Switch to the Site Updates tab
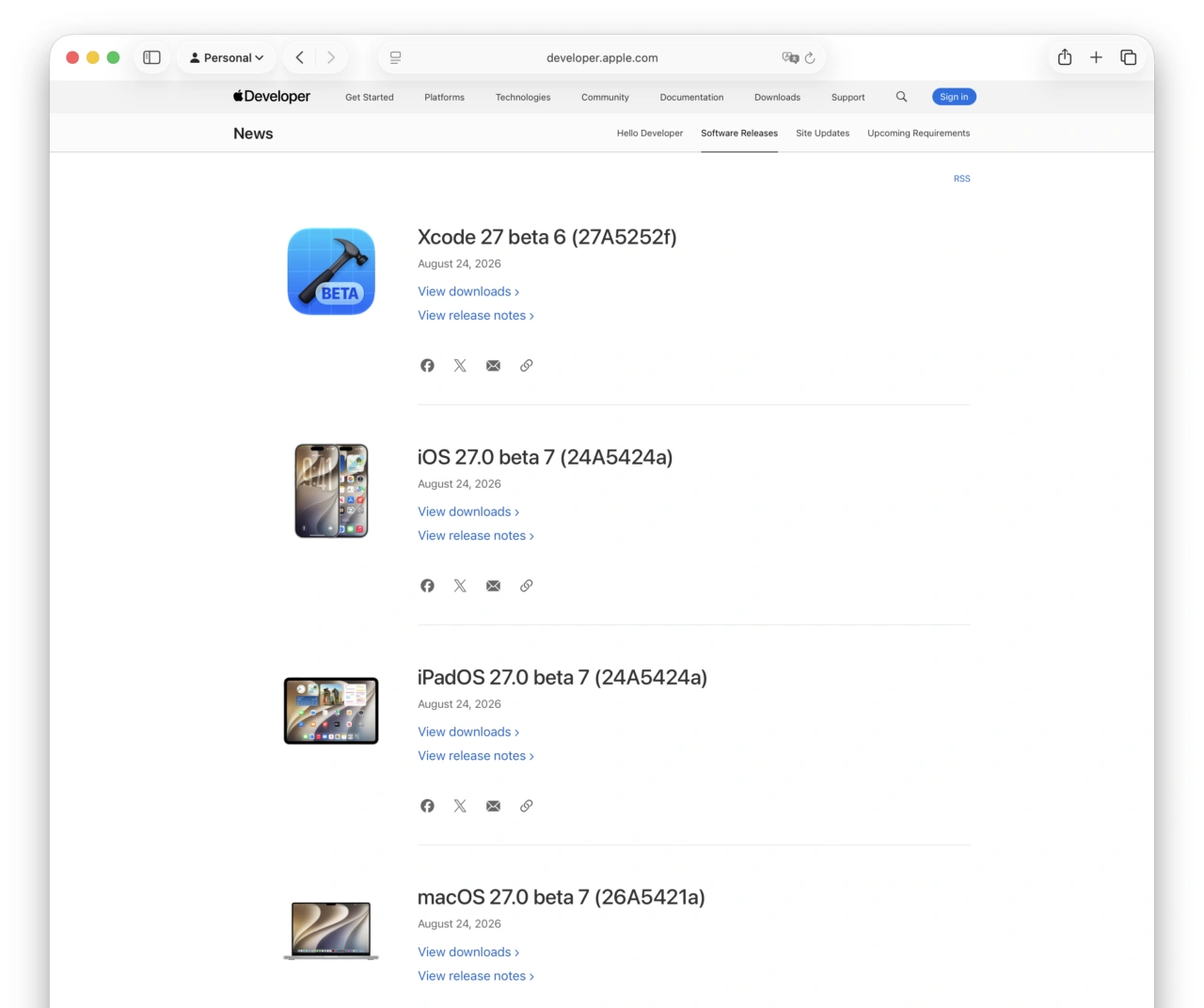 (x=822, y=134)
